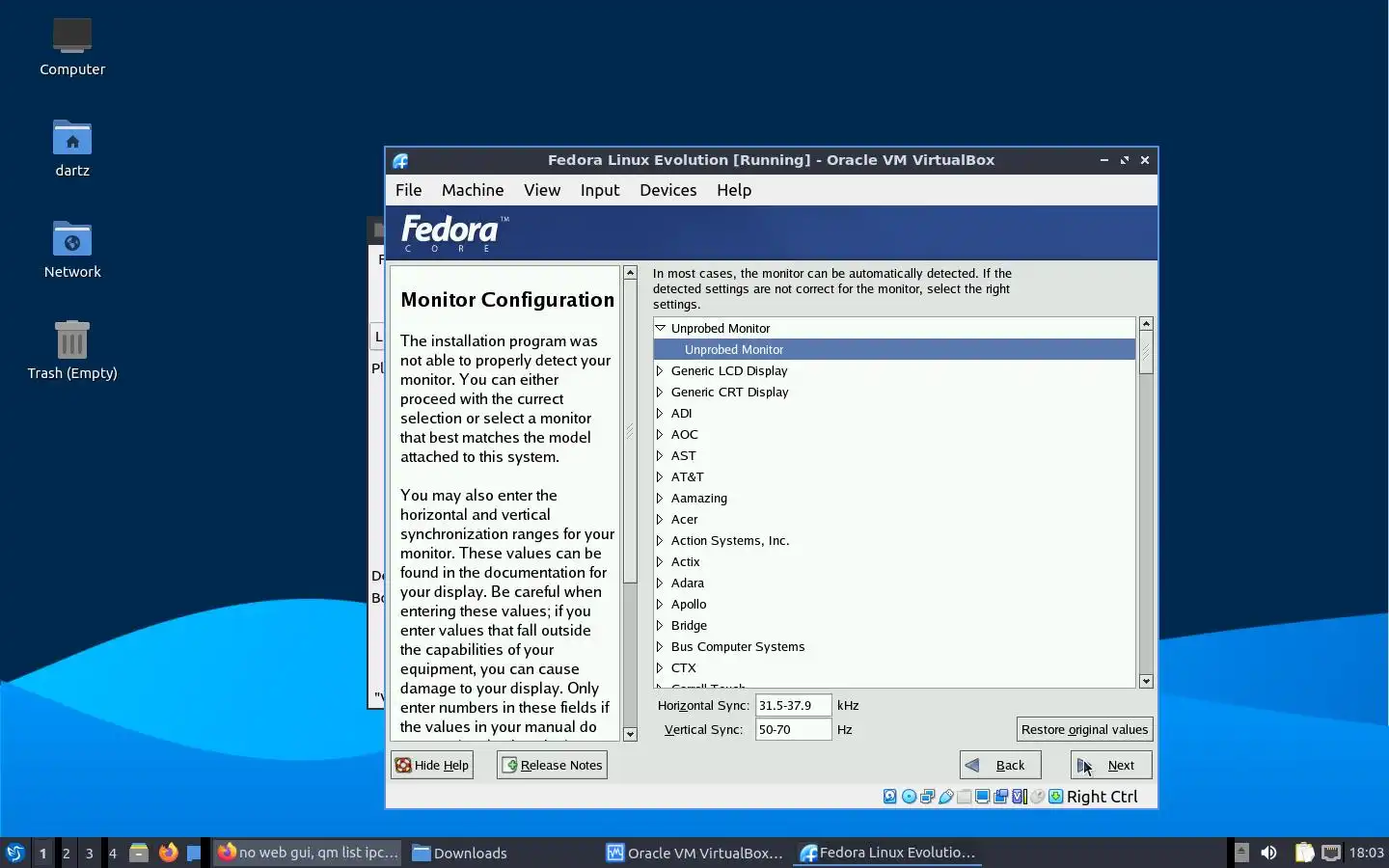Open the file manager quick launch icon

(139, 853)
